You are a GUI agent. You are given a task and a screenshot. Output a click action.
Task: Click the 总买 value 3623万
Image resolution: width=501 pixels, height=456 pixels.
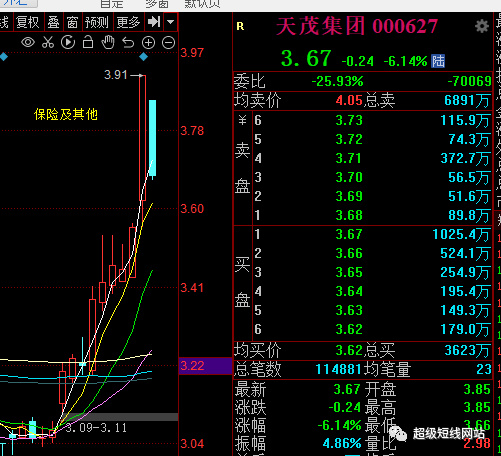(x=467, y=351)
